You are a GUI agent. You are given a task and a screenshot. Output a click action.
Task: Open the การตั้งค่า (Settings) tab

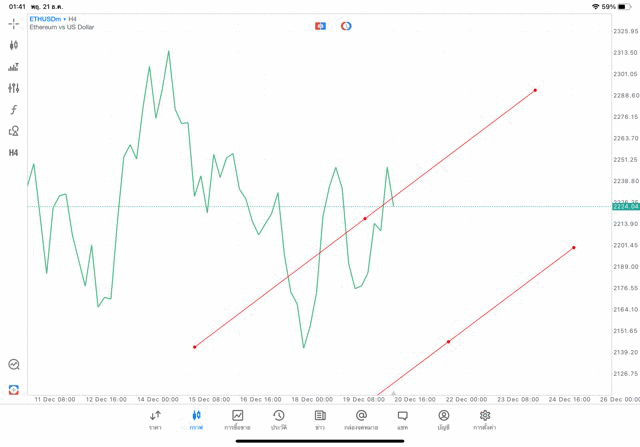point(485,419)
